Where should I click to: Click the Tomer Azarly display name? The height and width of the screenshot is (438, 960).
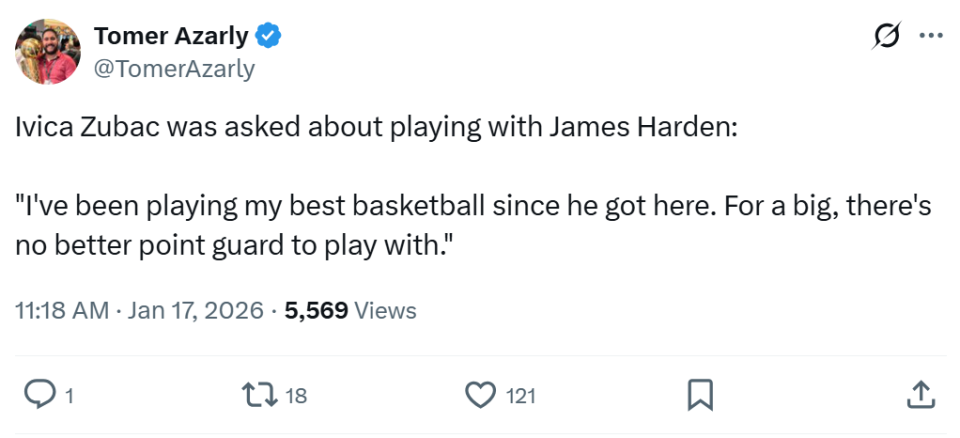pos(171,37)
